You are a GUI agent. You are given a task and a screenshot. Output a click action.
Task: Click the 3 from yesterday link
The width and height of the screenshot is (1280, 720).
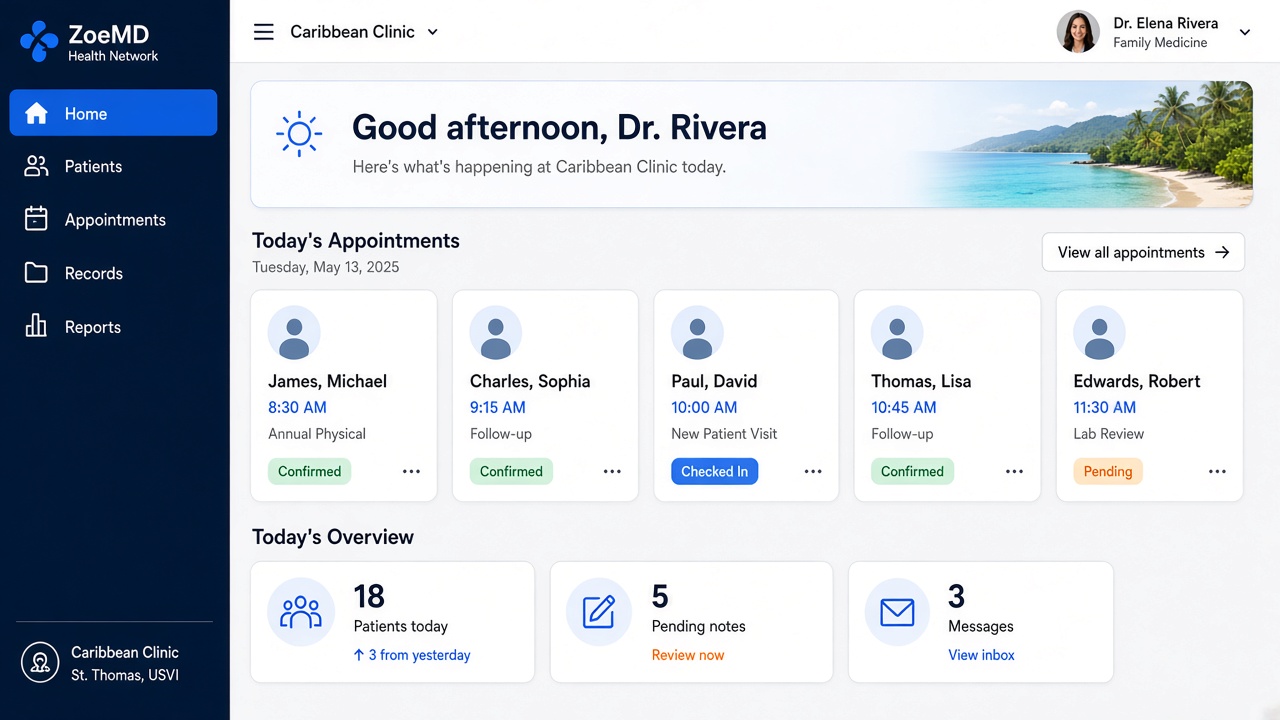click(x=412, y=655)
